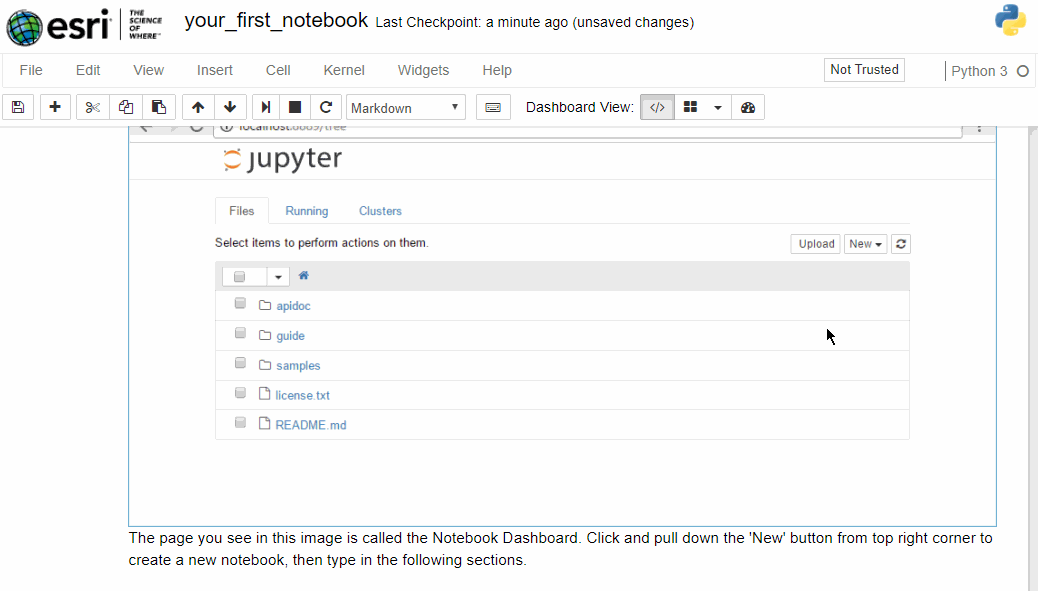This screenshot has height=591, width=1038.
Task: Restart the kernel with the circular arrow icon
Action: (x=326, y=107)
